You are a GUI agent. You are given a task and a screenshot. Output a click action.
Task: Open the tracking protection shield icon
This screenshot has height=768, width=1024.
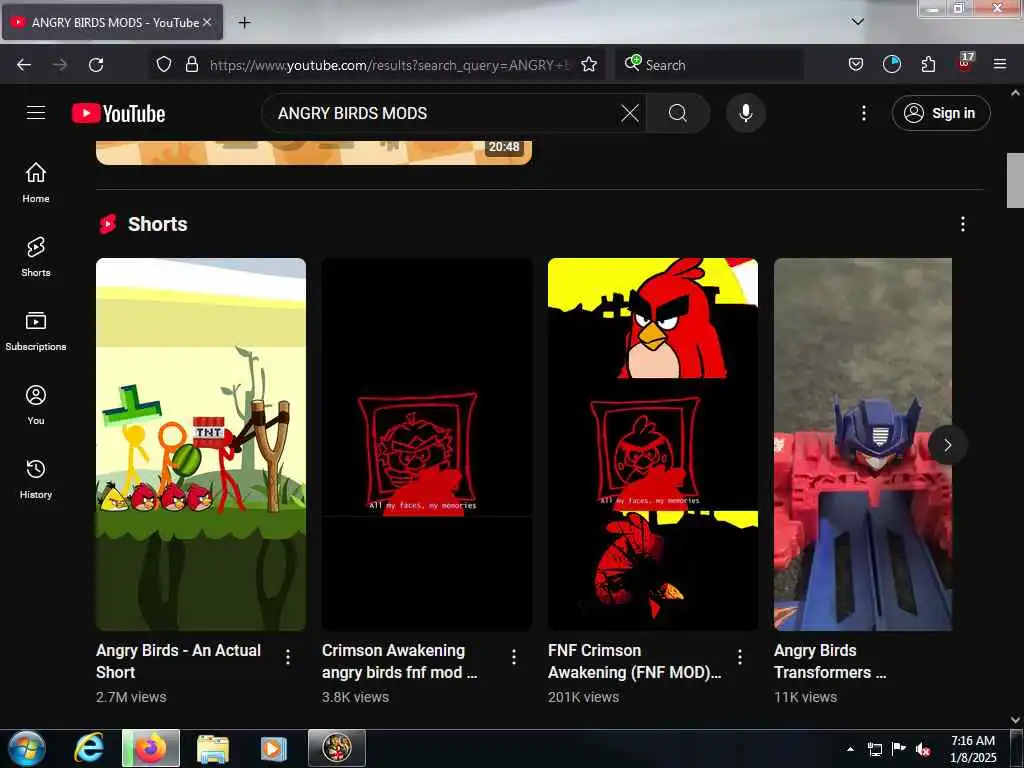[x=164, y=65]
